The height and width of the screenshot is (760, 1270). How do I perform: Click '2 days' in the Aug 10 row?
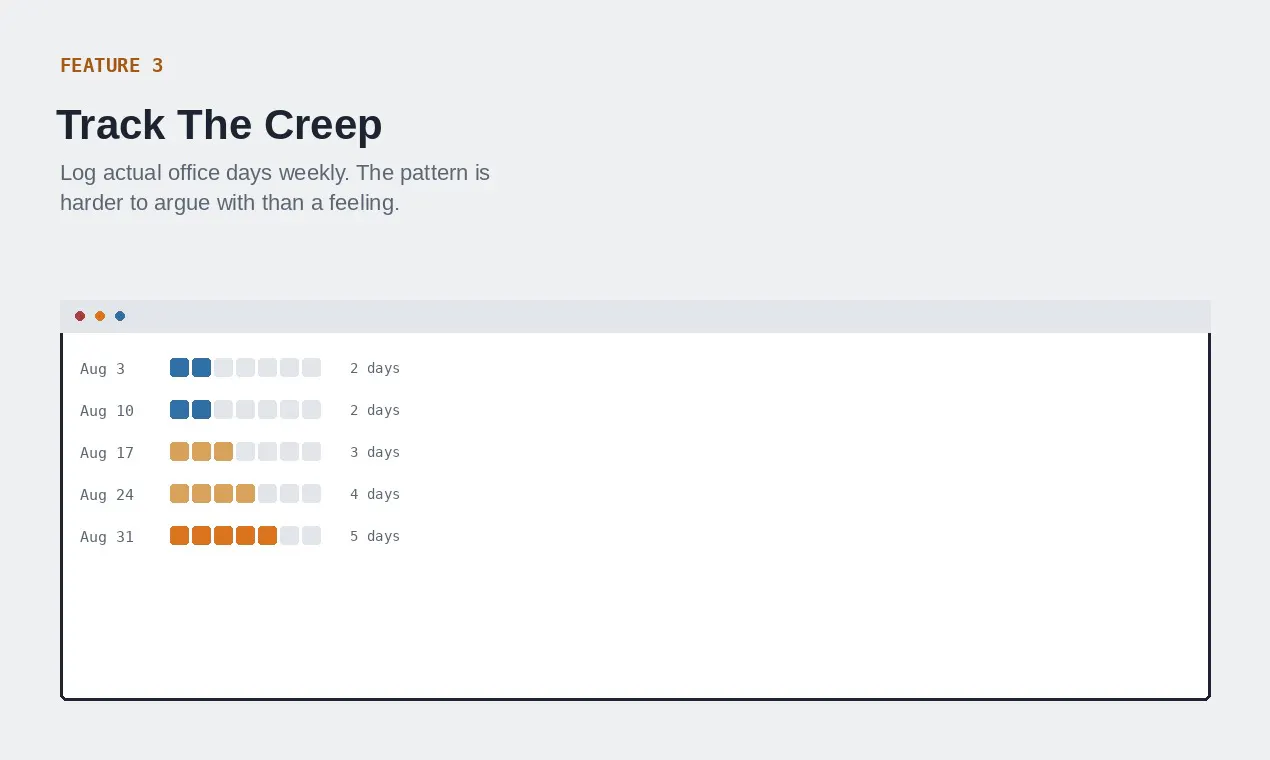[x=375, y=410]
